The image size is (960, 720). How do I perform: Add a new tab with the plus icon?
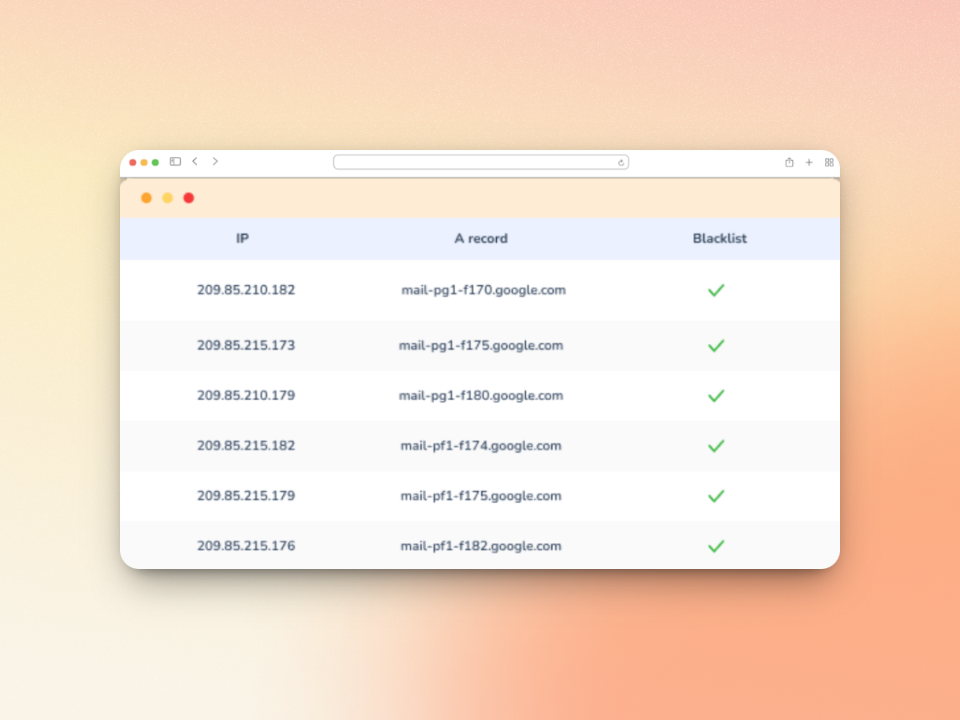pyautogui.click(x=809, y=162)
